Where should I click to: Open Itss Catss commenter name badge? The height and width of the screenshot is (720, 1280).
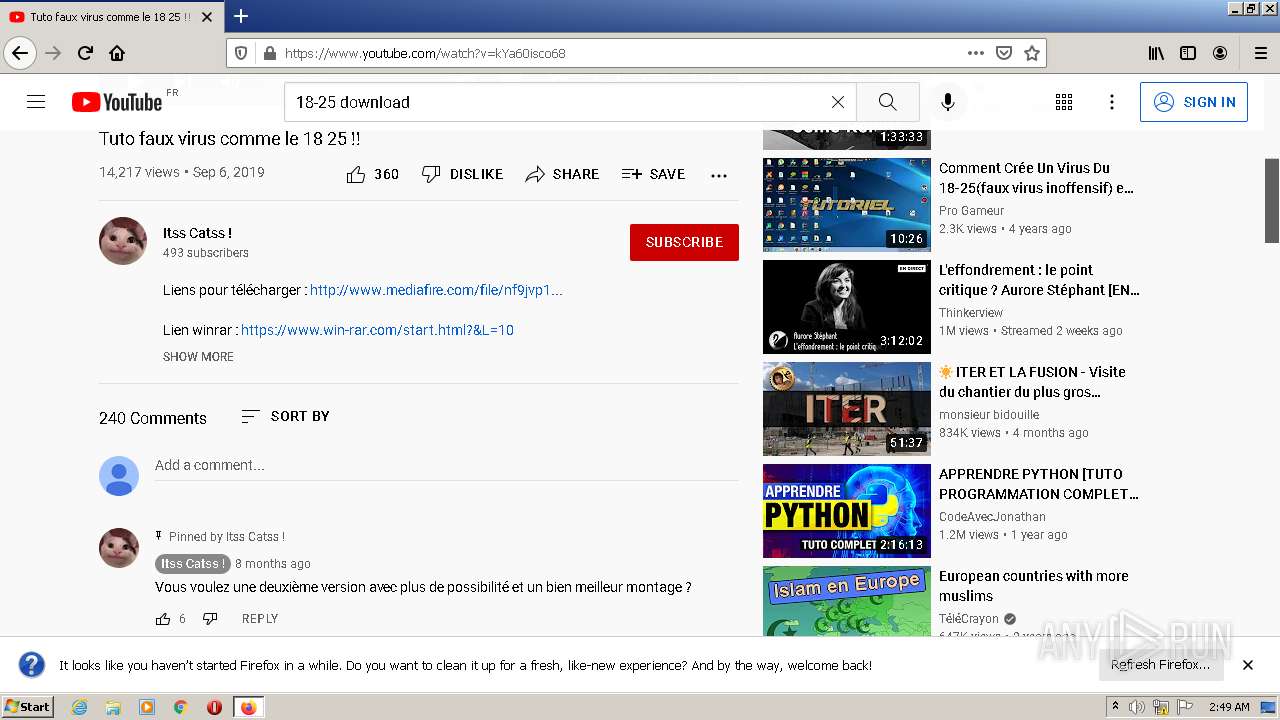[193, 564]
